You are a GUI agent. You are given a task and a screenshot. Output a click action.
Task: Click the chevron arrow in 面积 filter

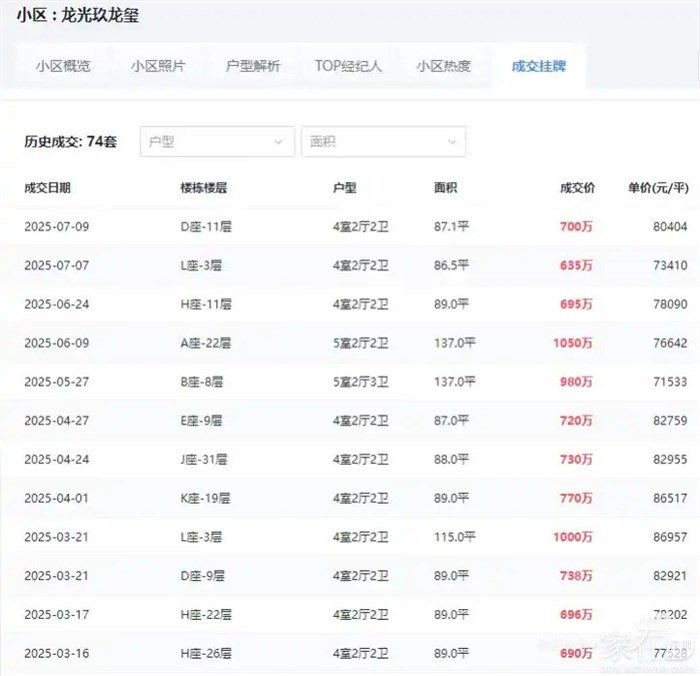tap(451, 142)
